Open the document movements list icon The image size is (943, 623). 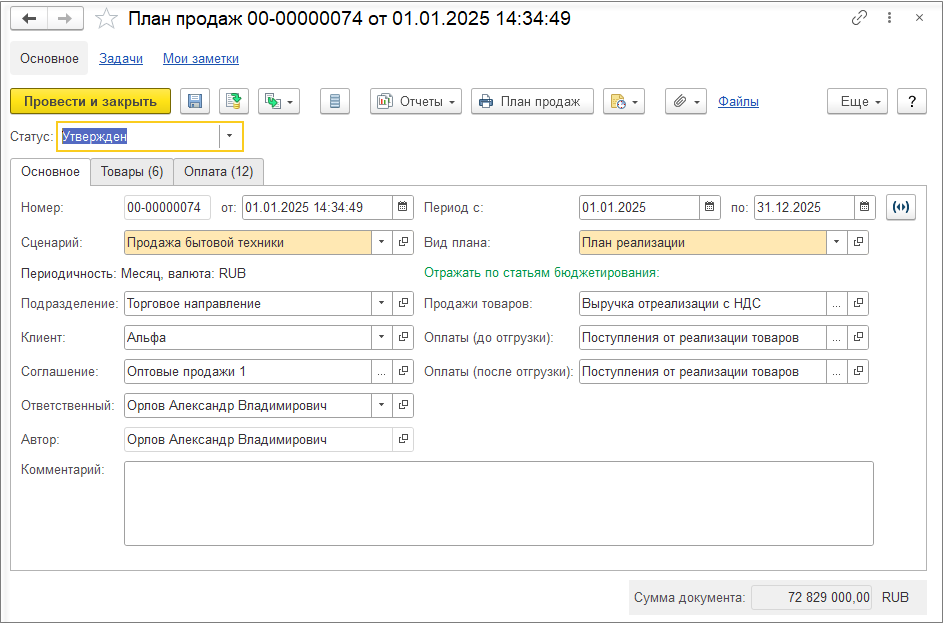[x=335, y=102]
